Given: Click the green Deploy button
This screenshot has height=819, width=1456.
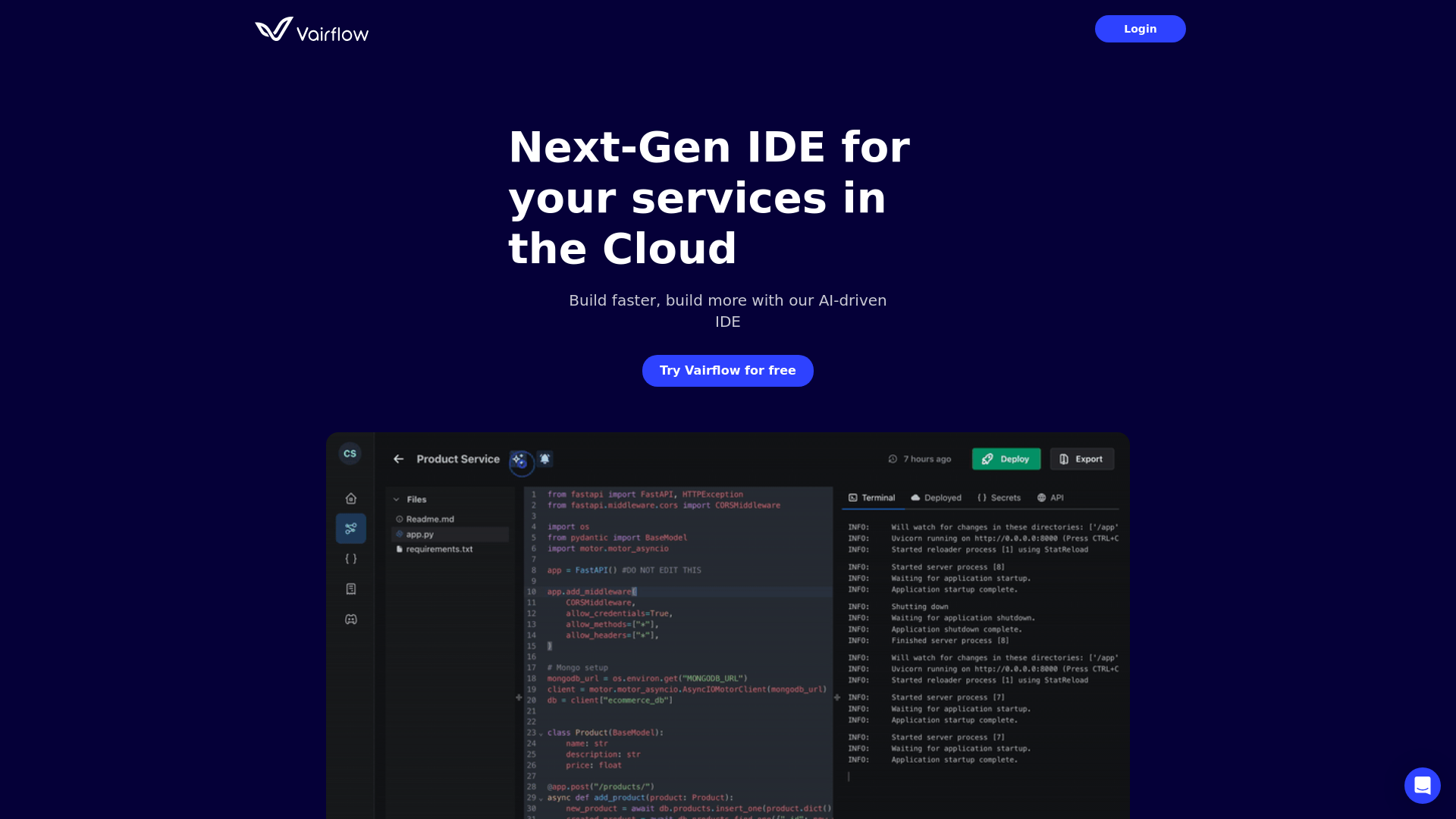Looking at the screenshot, I should [x=1006, y=459].
